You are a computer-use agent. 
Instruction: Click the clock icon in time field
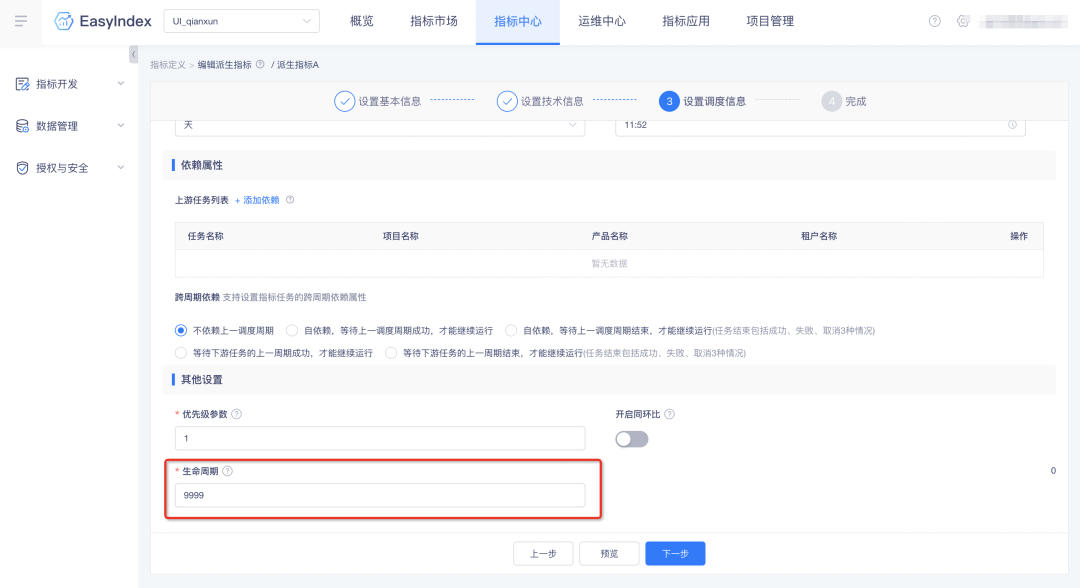tap(1012, 125)
